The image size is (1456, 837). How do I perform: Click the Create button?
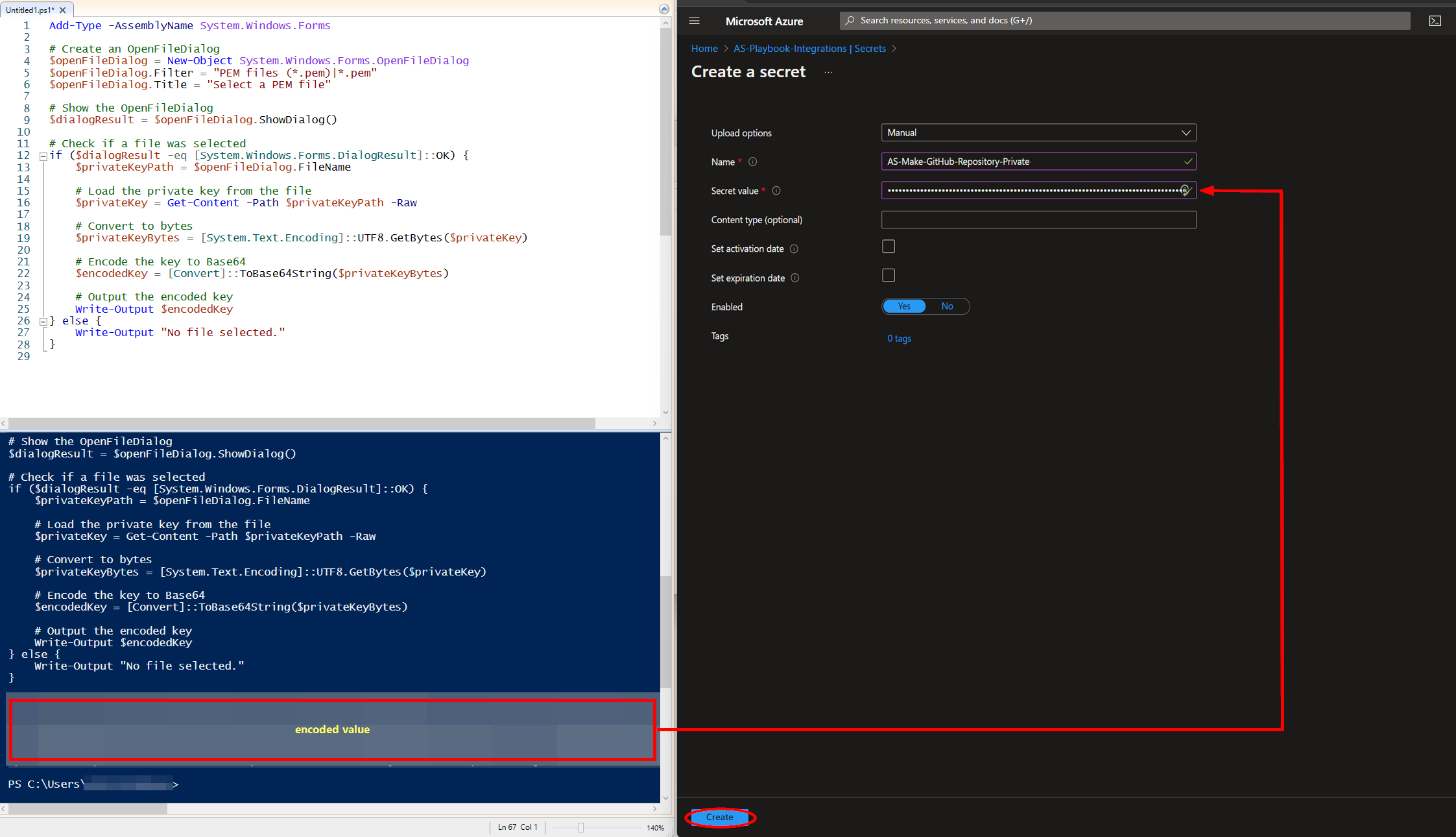tap(719, 817)
